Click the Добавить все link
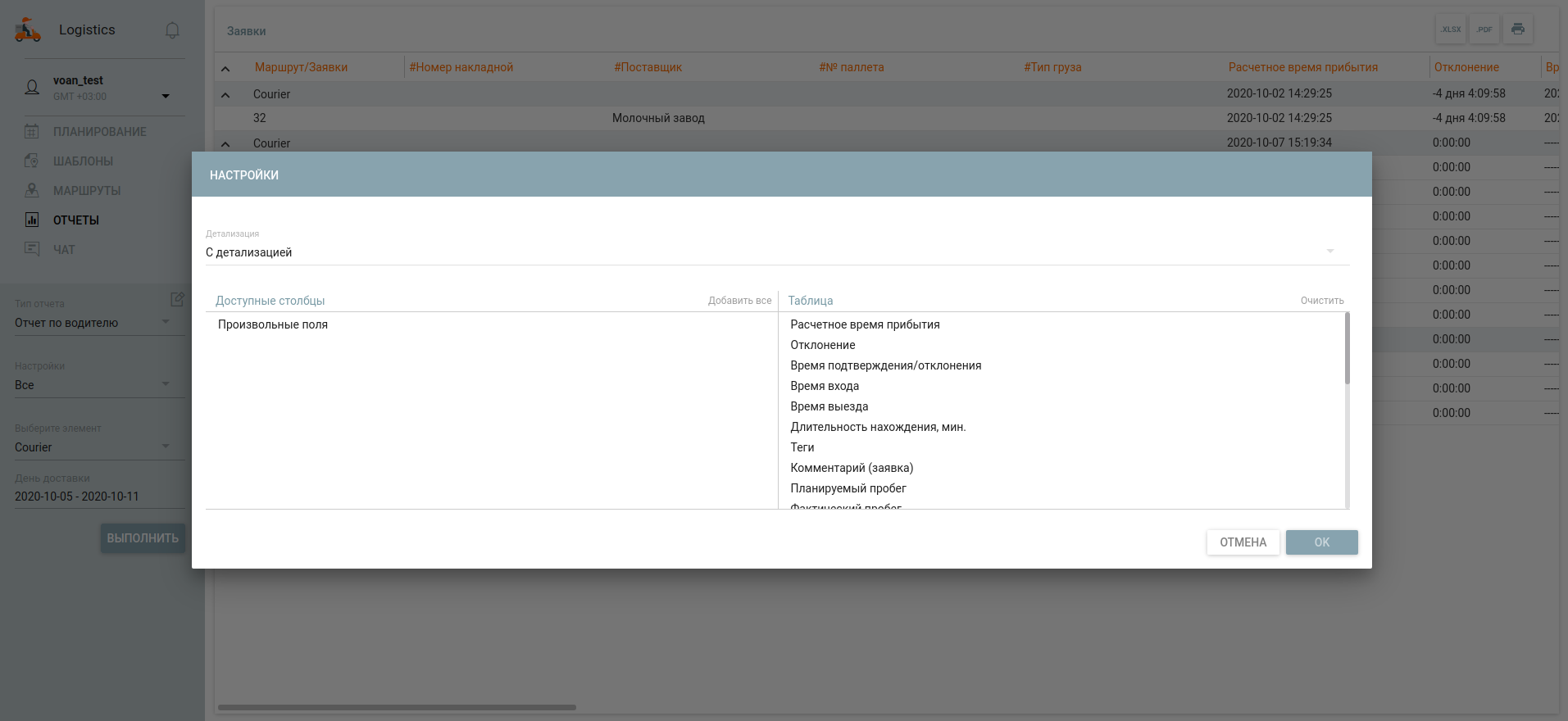The image size is (1568, 721). (739, 301)
